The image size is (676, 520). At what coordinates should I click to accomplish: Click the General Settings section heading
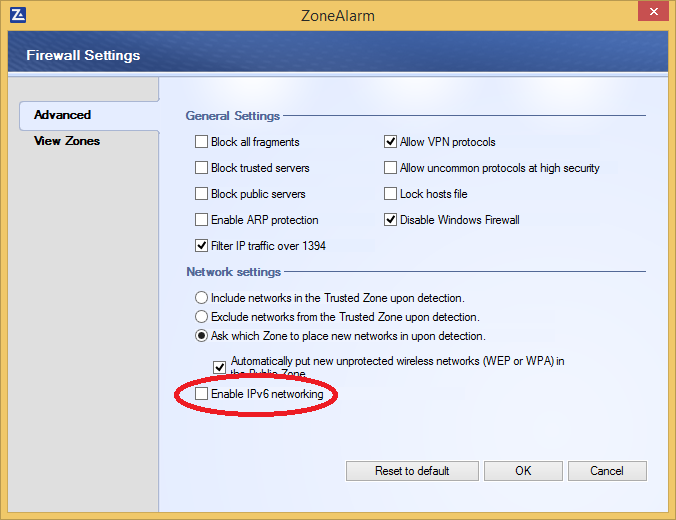pyautogui.click(x=233, y=116)
